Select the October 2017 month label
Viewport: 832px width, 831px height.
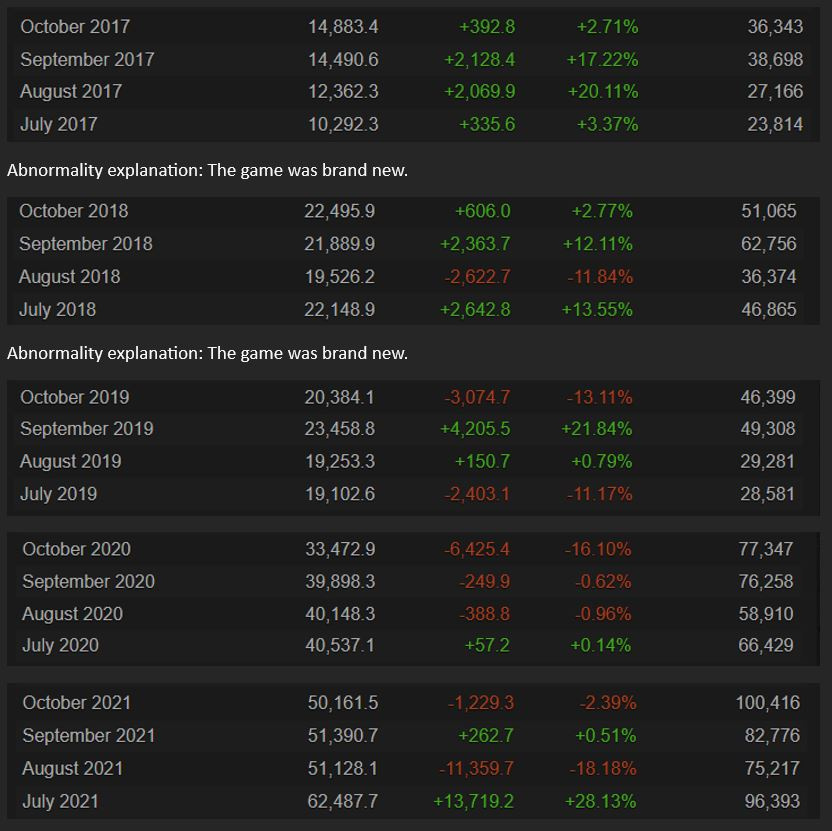[x=75, y=27]
